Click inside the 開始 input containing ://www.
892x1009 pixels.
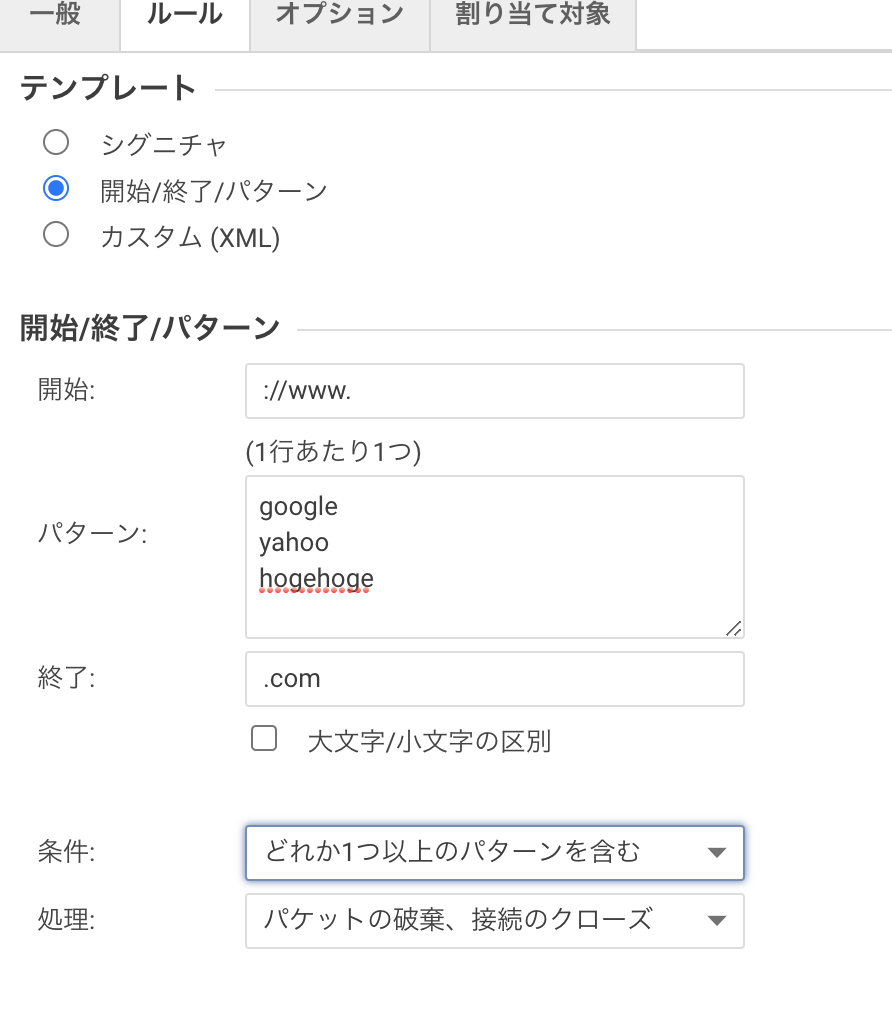(x=495, y=392)
